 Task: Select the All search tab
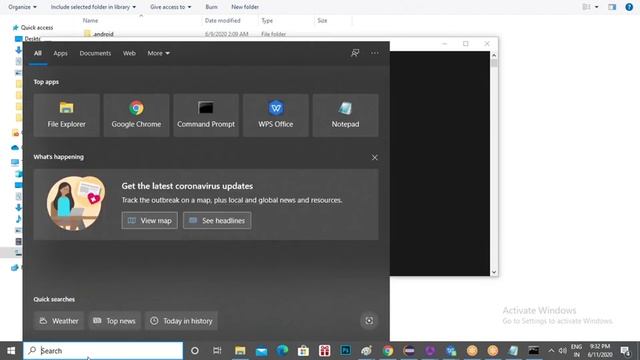(38, 53)
